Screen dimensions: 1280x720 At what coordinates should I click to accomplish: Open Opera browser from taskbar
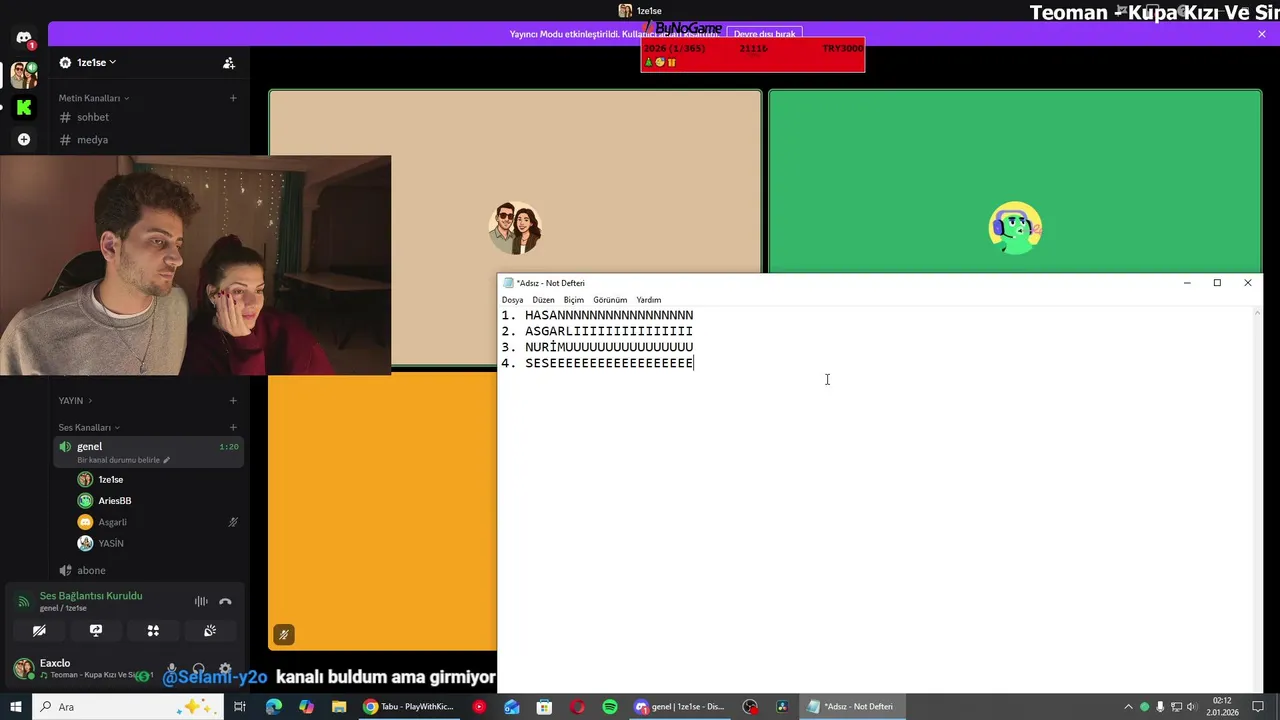[577, 707]
